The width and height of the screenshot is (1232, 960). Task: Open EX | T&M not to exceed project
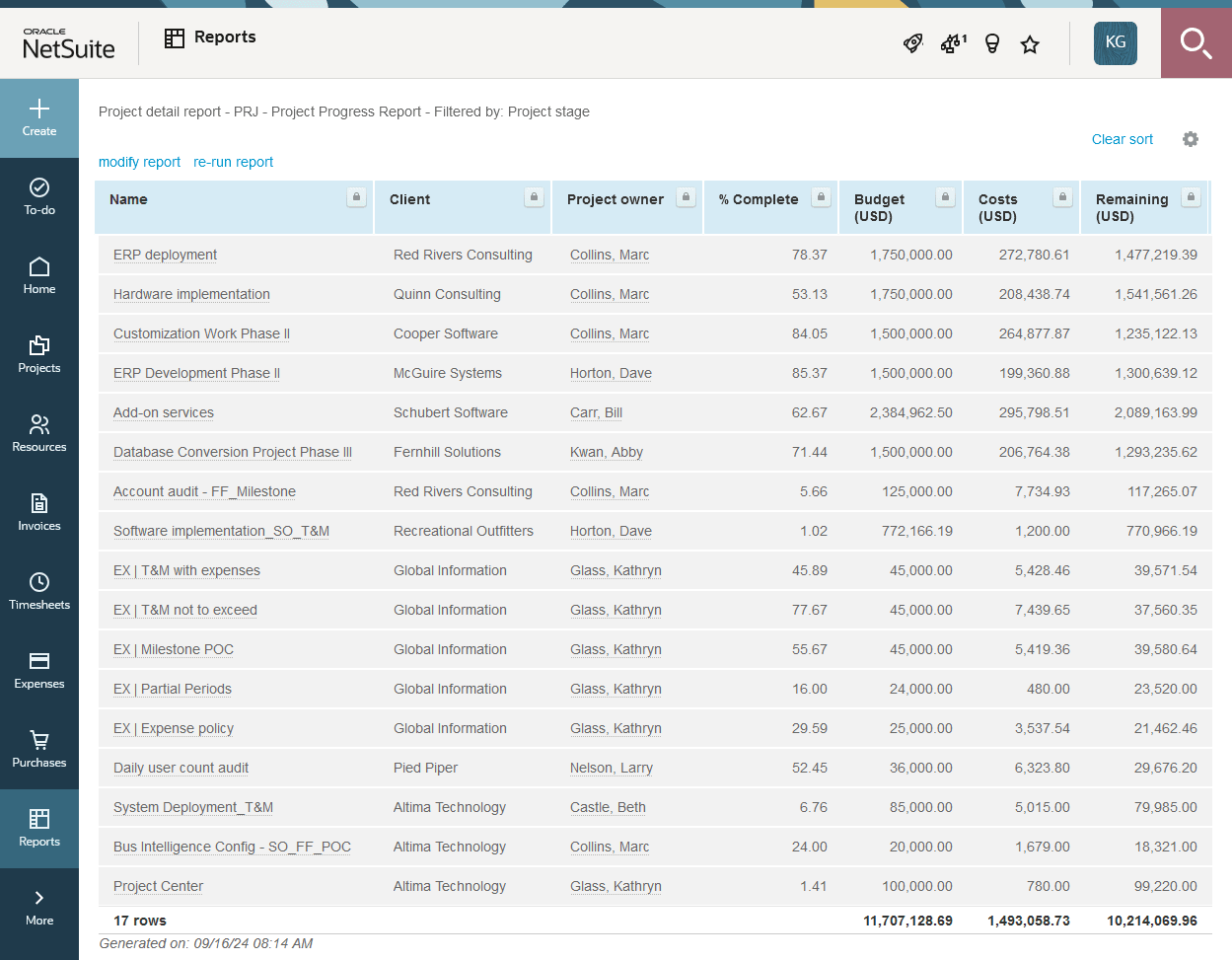point(185,610)
